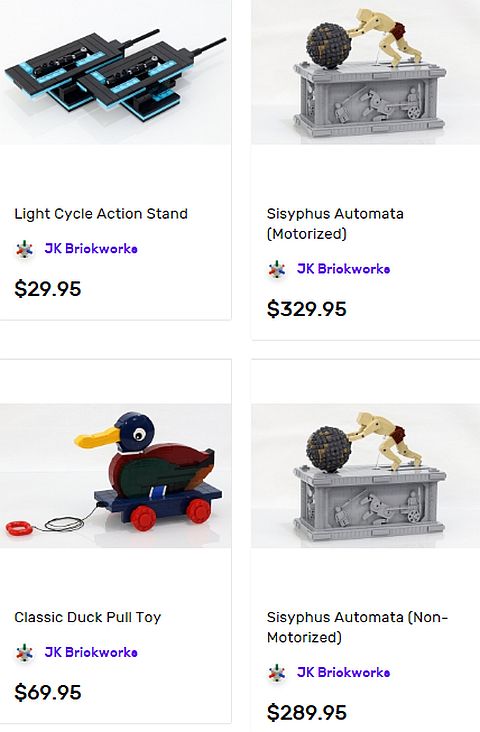Screen dimensions: 480x732
Task: Click JK Brickworks logo icon under Classic Duck Pull Toy
Action: click(x=24, y=653)
